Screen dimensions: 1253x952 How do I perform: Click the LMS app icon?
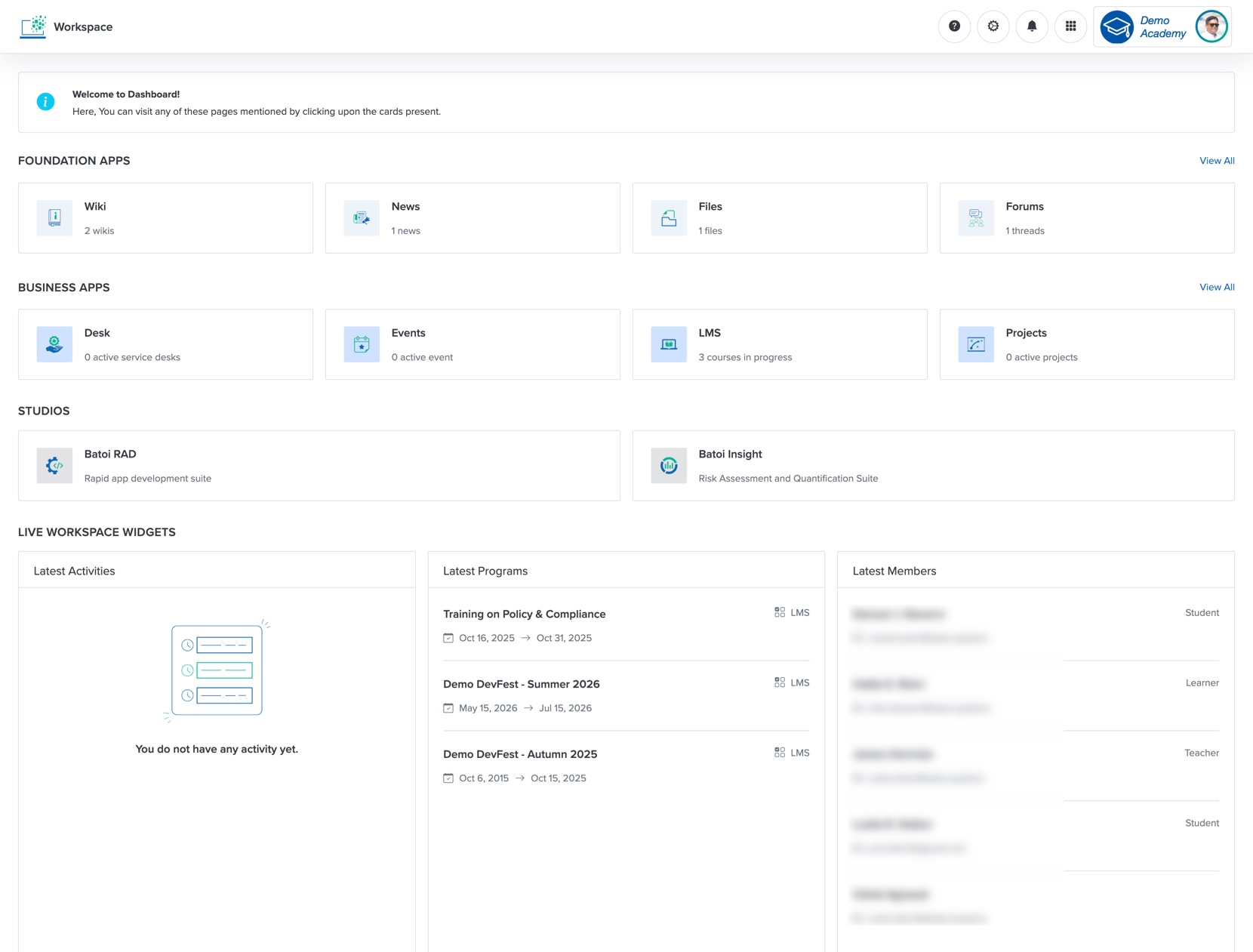pyautogui.click(x=667, y=344)
